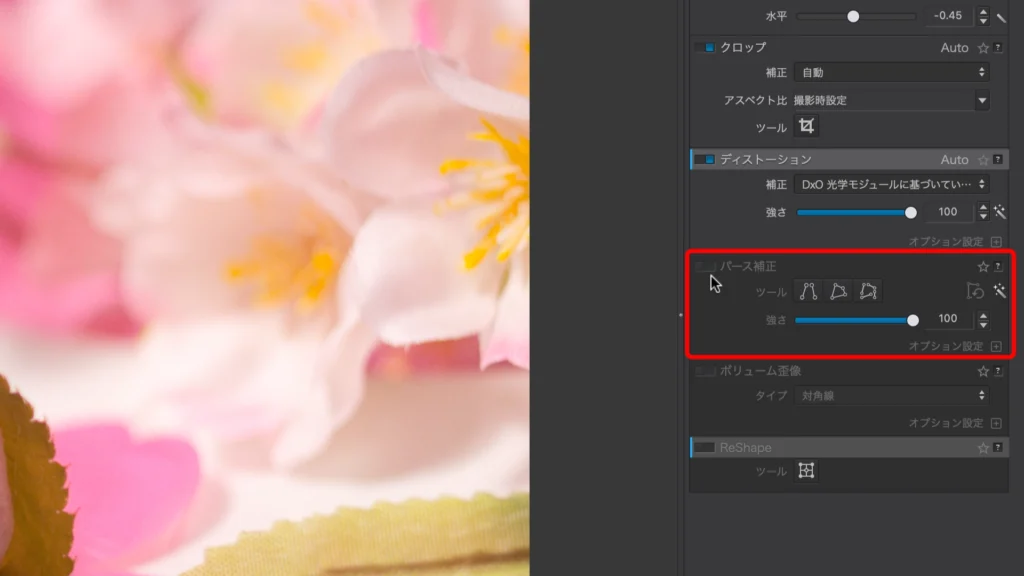
Task: Toggle the ディストーション correction switch
Action: click(x=706, y=159)
